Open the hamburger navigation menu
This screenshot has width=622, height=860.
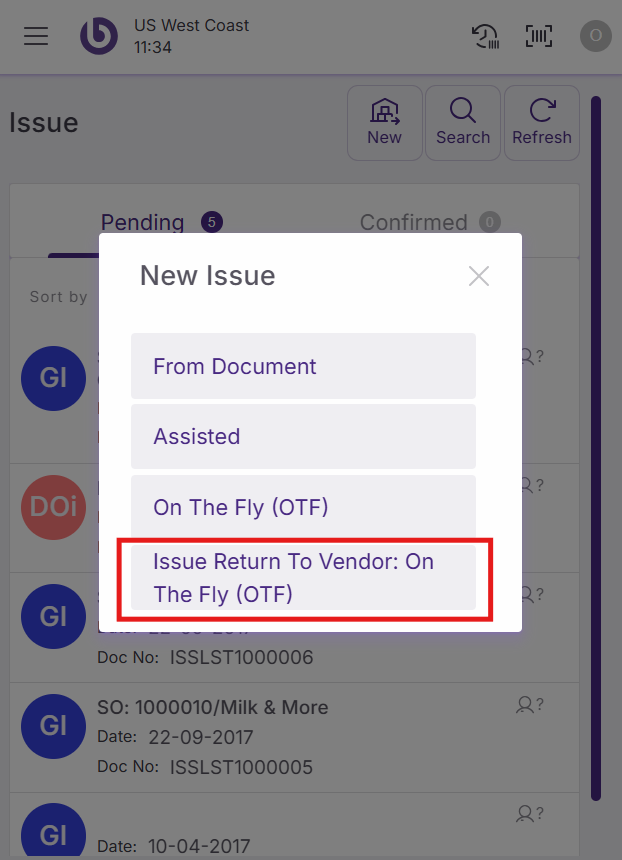(x=36, y=36)
